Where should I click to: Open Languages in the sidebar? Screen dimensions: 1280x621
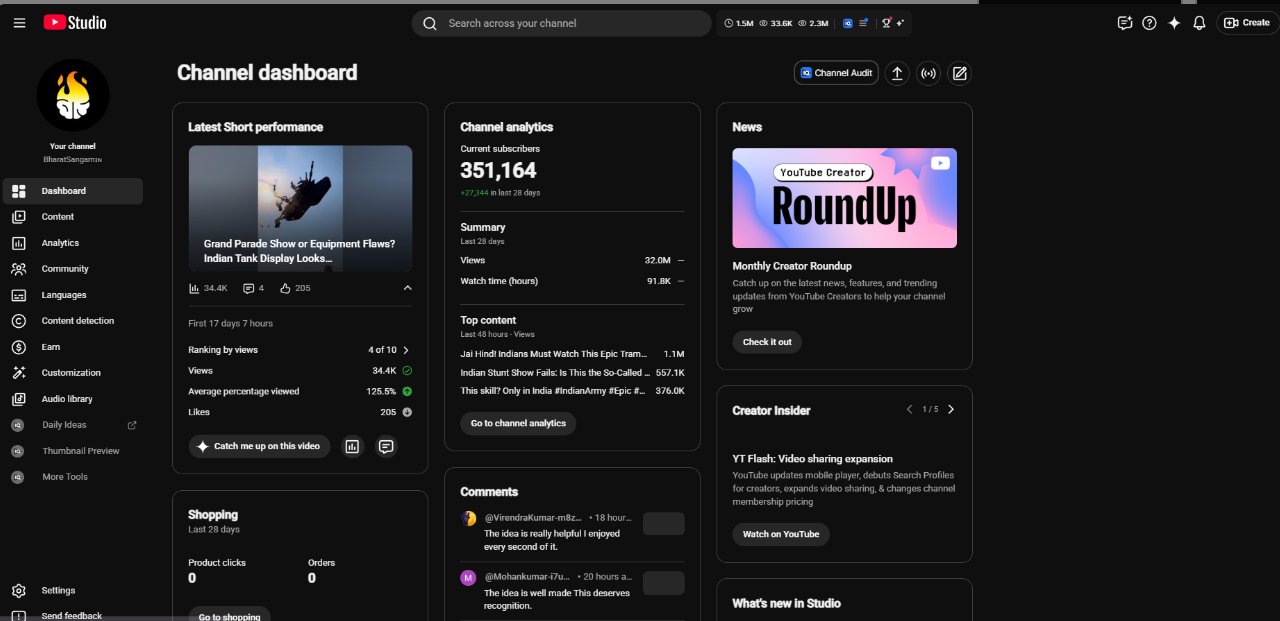(x=72, y=295)
